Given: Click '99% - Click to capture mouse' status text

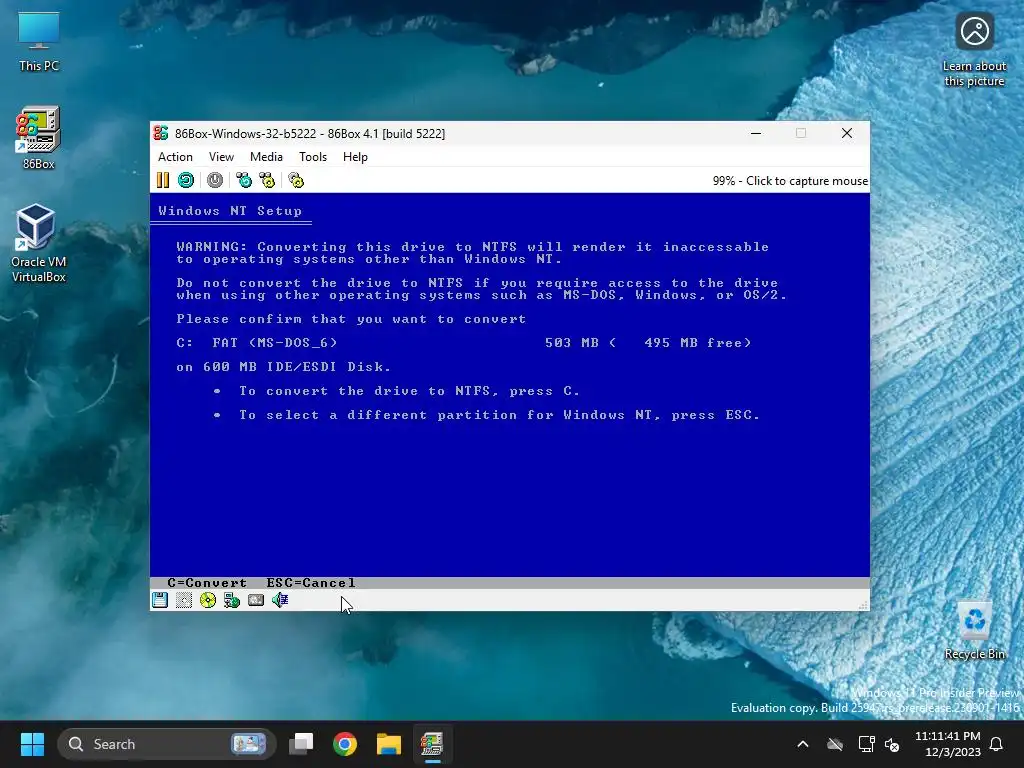Looking at the screenshot, I should coord(790,181).
